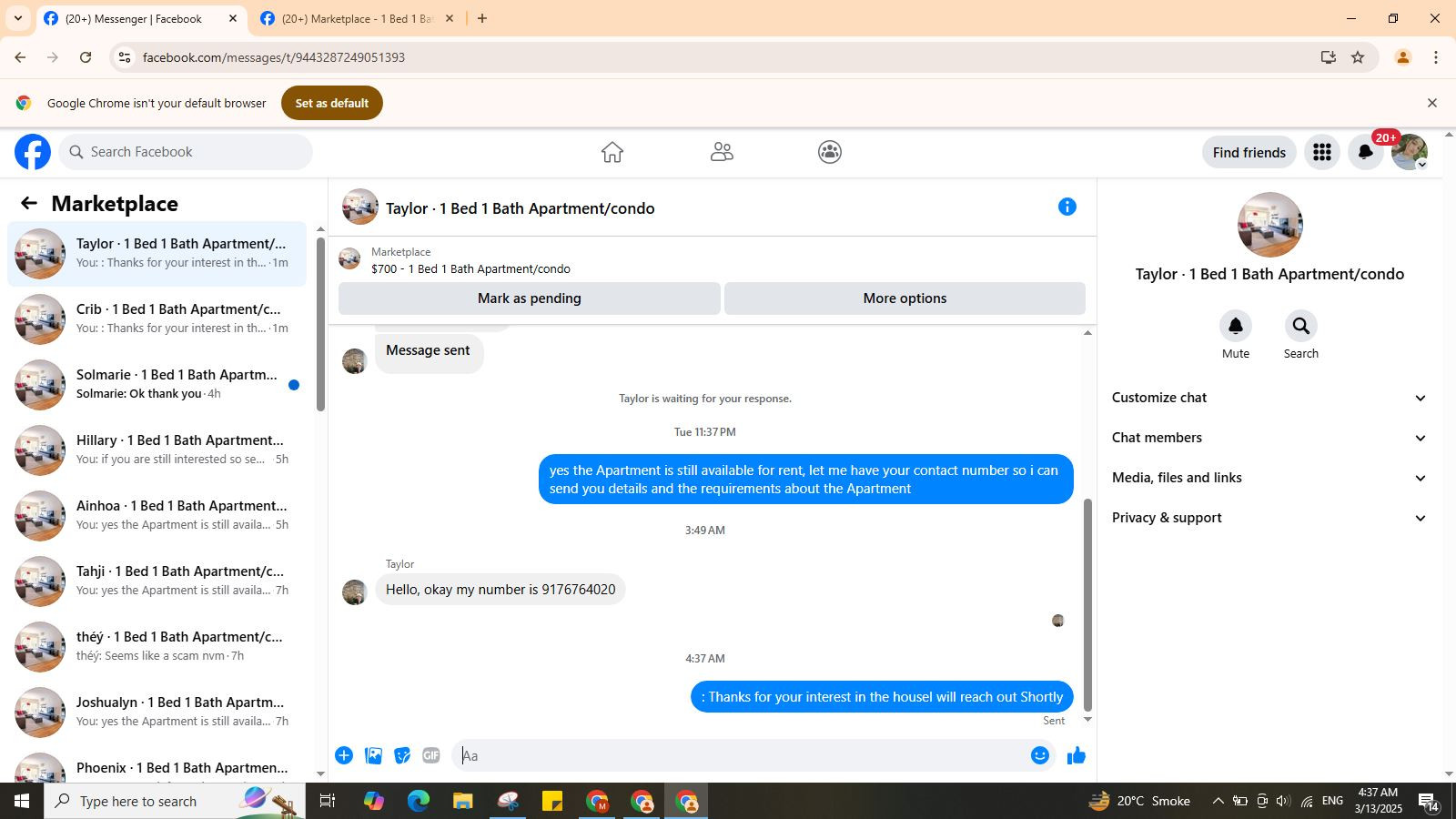This screenshot has width=1456, height=819.
Task: Attach a photo using the image icon
Action: [373, 755]
